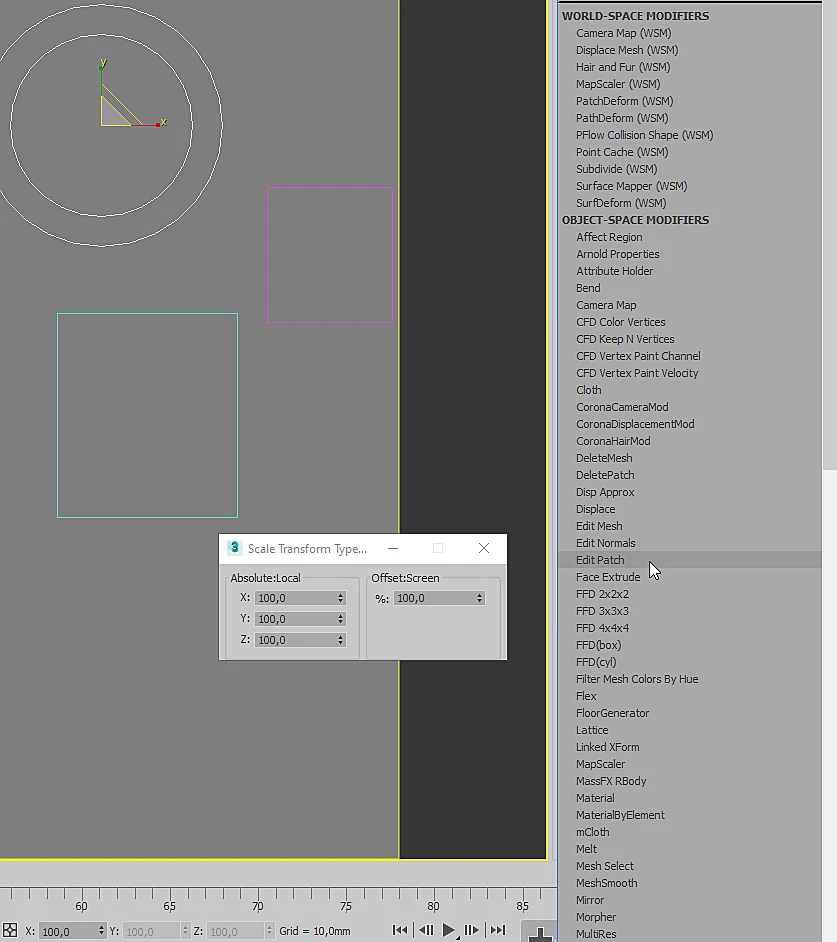Choose CFD Color Vertices modifier

[620, 322]
